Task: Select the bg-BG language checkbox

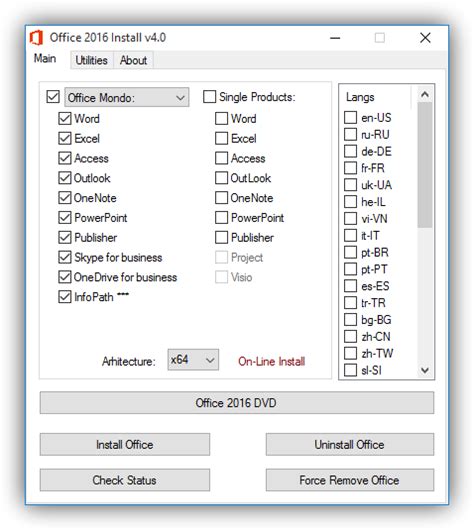Action: point(351,319)
